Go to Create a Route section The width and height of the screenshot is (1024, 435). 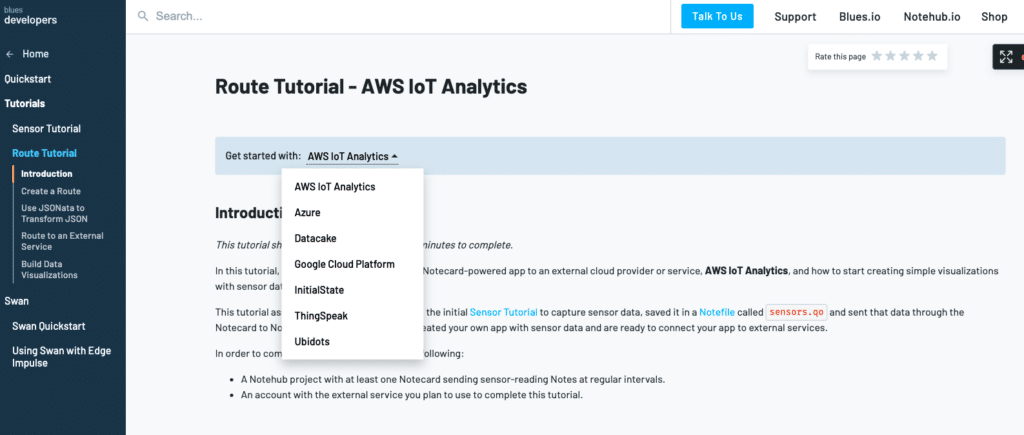[51, 191]
